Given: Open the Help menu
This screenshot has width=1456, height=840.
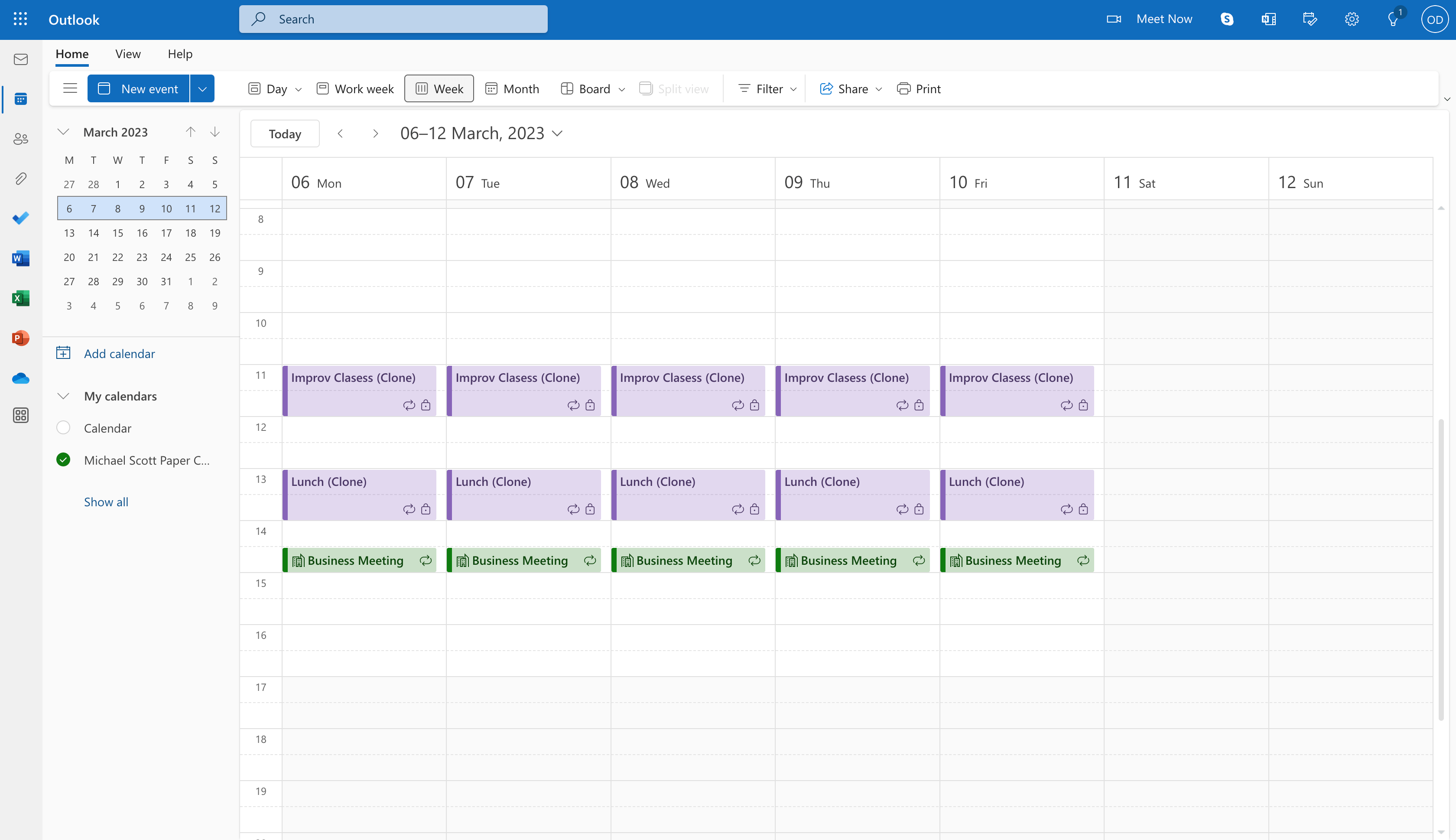Looking at the screenshot, I should pyautogui.click(x=179, y=54).
